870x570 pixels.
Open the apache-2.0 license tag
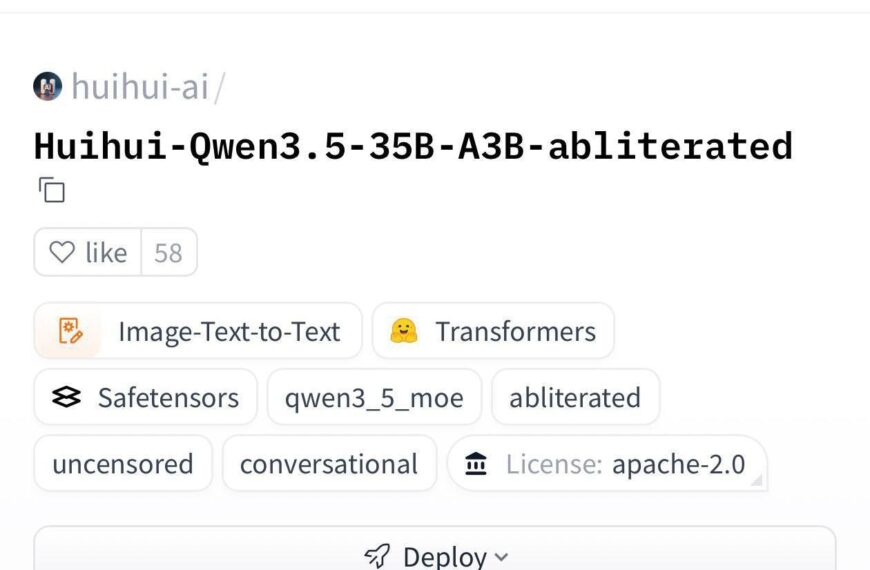click(678, 464)
